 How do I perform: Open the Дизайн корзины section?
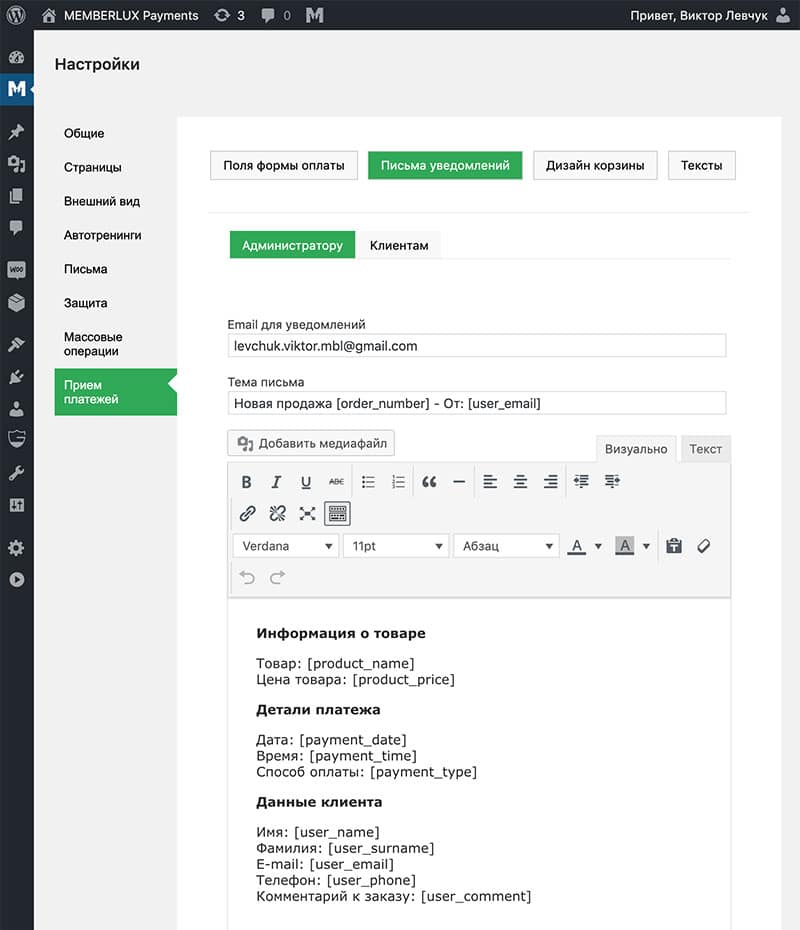tap(595, 165)
